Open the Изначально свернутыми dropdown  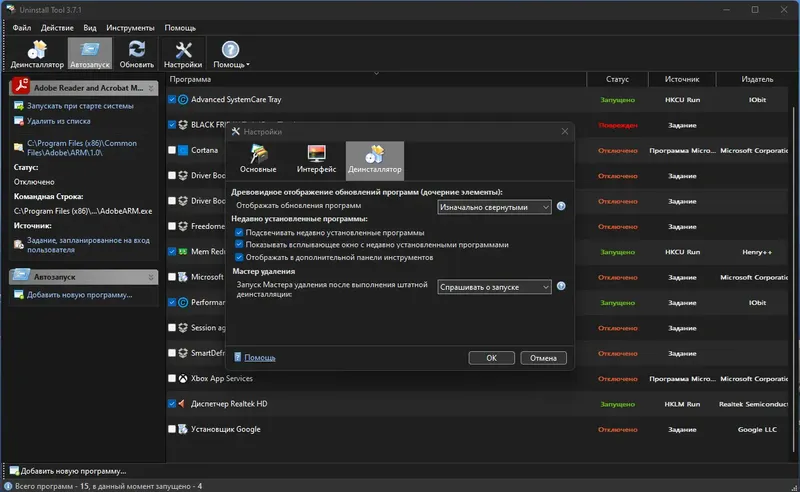494,207
